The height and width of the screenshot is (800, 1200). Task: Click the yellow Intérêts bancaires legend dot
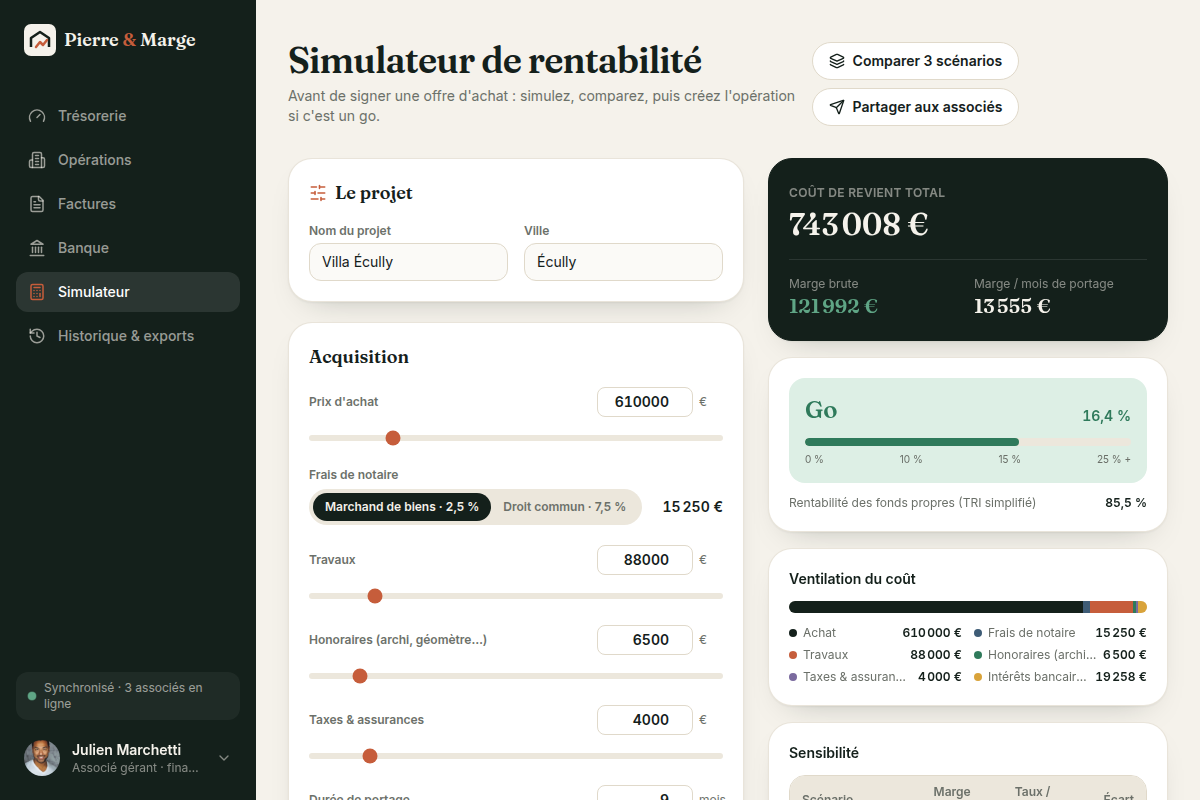[x=978, y=677]
